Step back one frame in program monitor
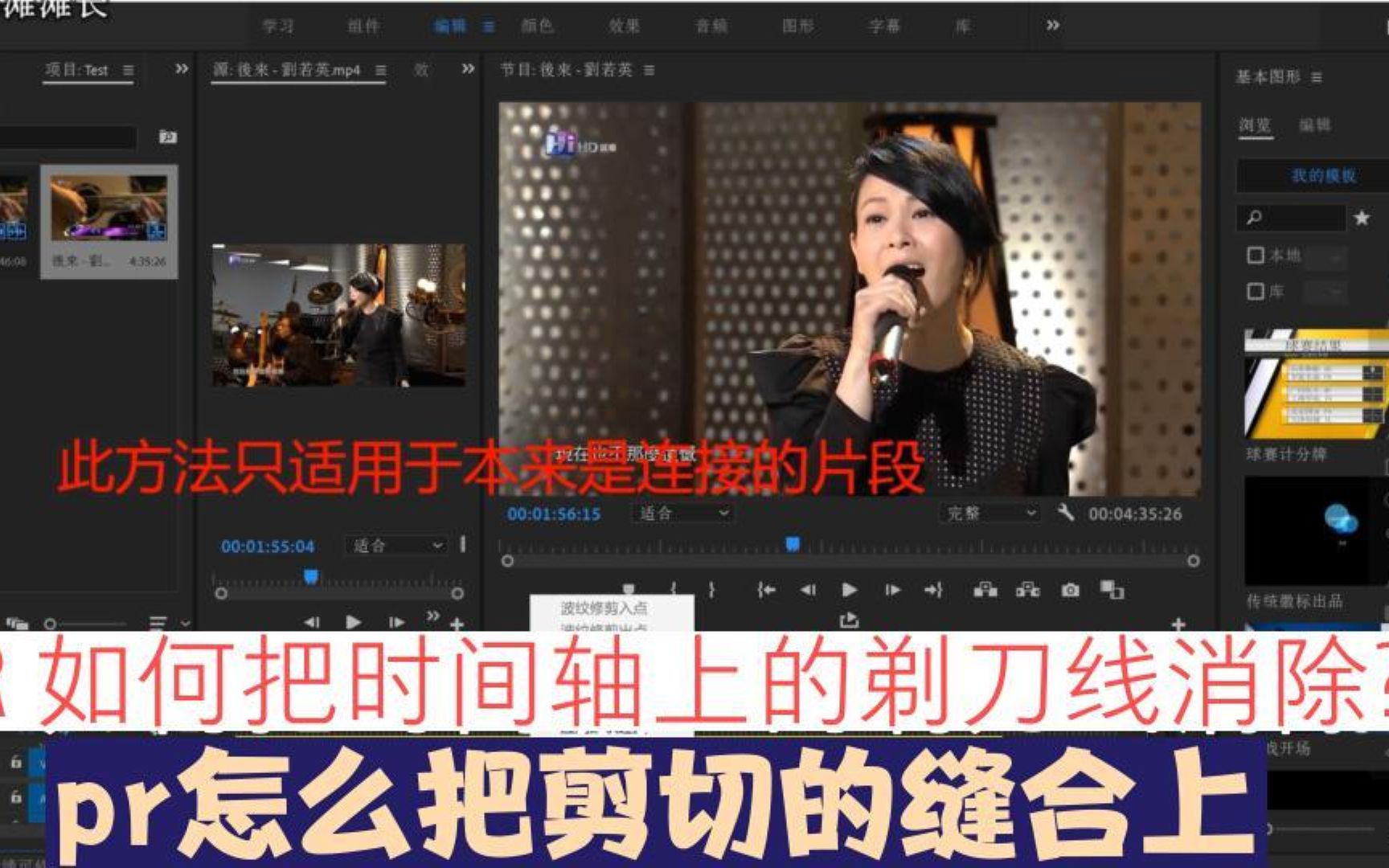Image resolution: width=1389 pixels, height=868 pixels. [808, 590]
